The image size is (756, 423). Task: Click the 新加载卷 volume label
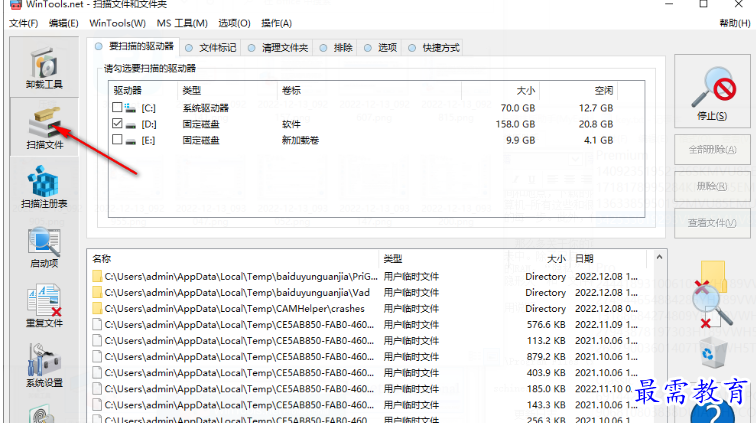point(300,140)
